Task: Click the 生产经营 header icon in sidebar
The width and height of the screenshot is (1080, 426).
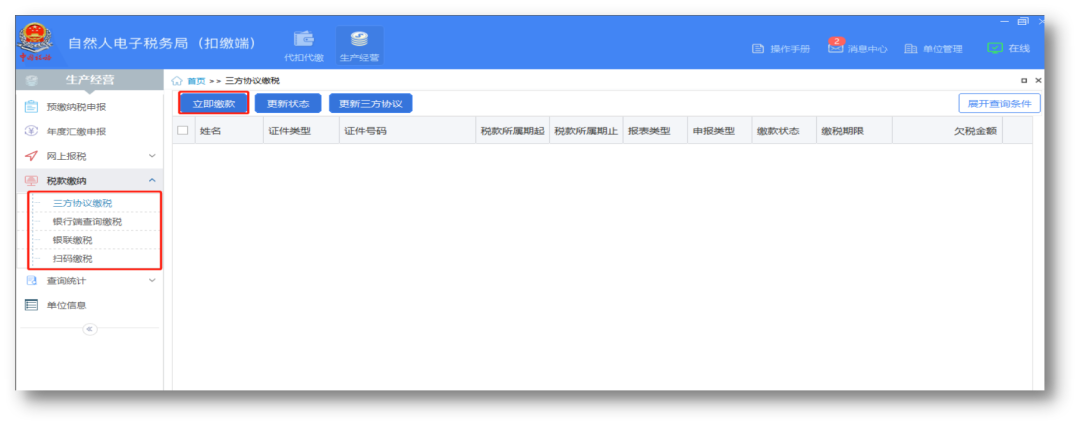Action: (31, 81)
